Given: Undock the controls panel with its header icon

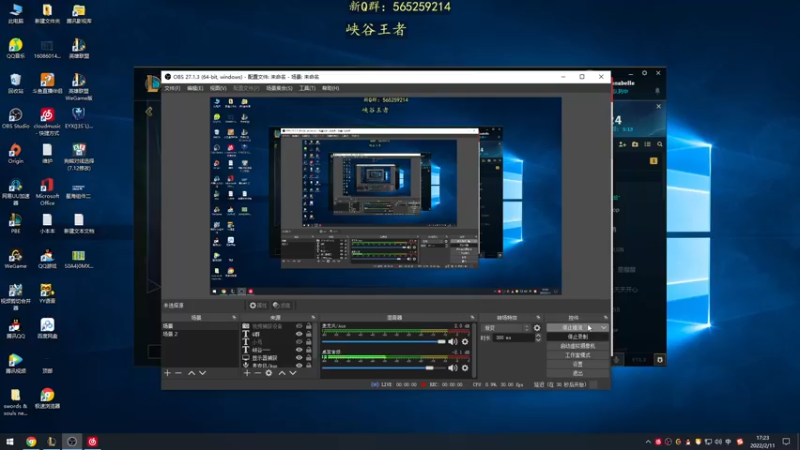Looking at the screenshot, I should coord(606,317).
